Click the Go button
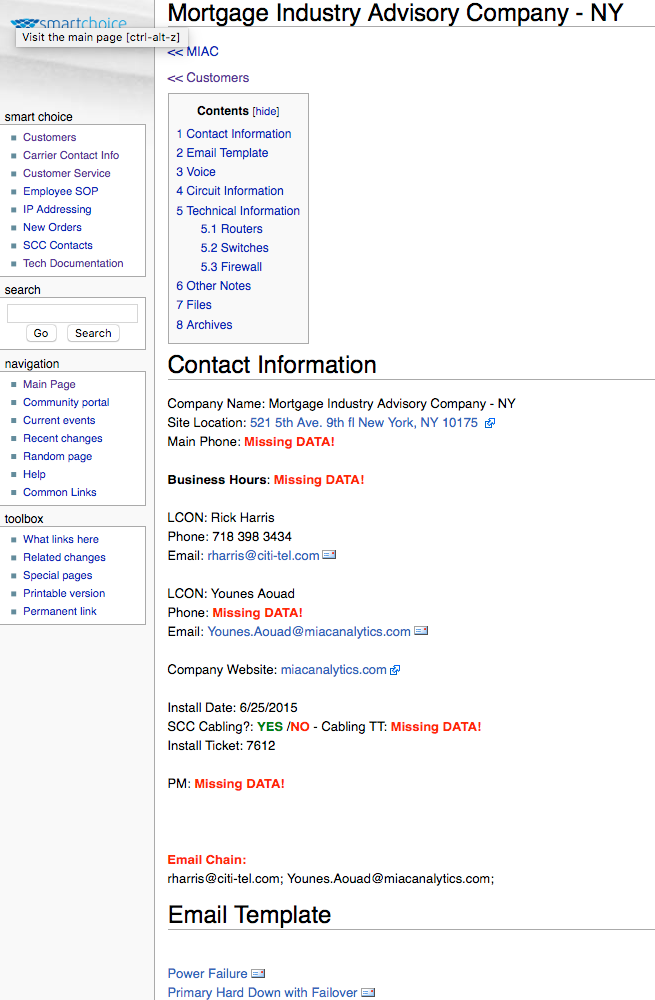The width and height of the screenshot is (655, 1000). [x=41, y=333]
